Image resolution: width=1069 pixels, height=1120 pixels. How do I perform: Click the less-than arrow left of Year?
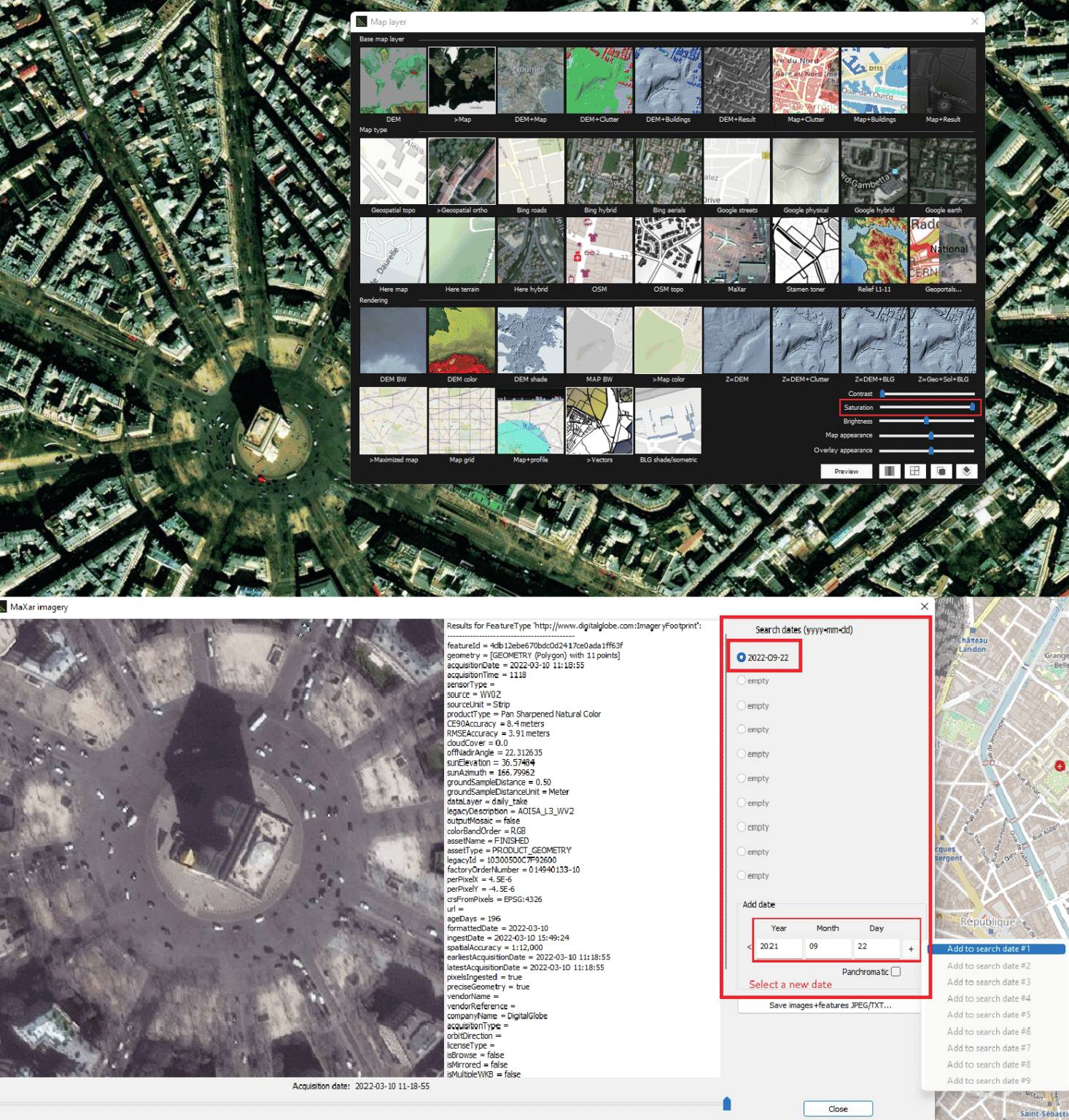(x=749, y=947)
